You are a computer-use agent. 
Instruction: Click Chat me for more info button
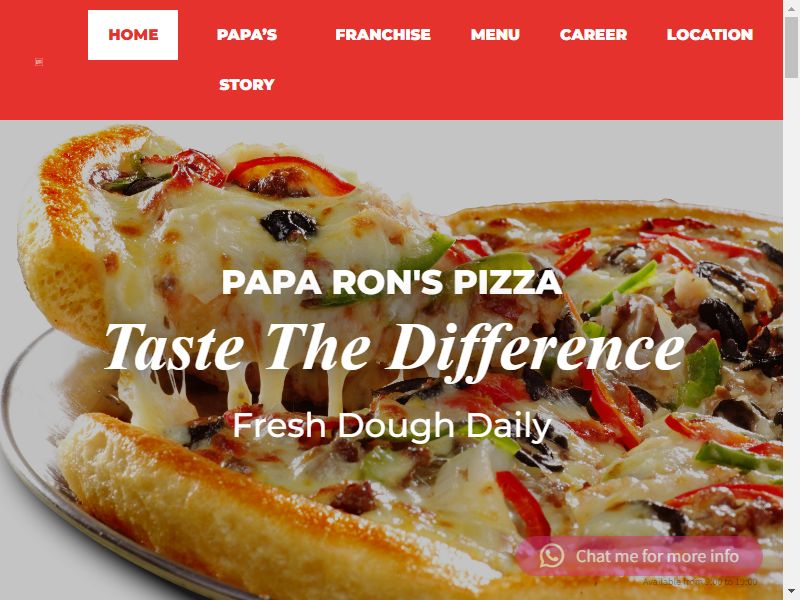point(639,556)
